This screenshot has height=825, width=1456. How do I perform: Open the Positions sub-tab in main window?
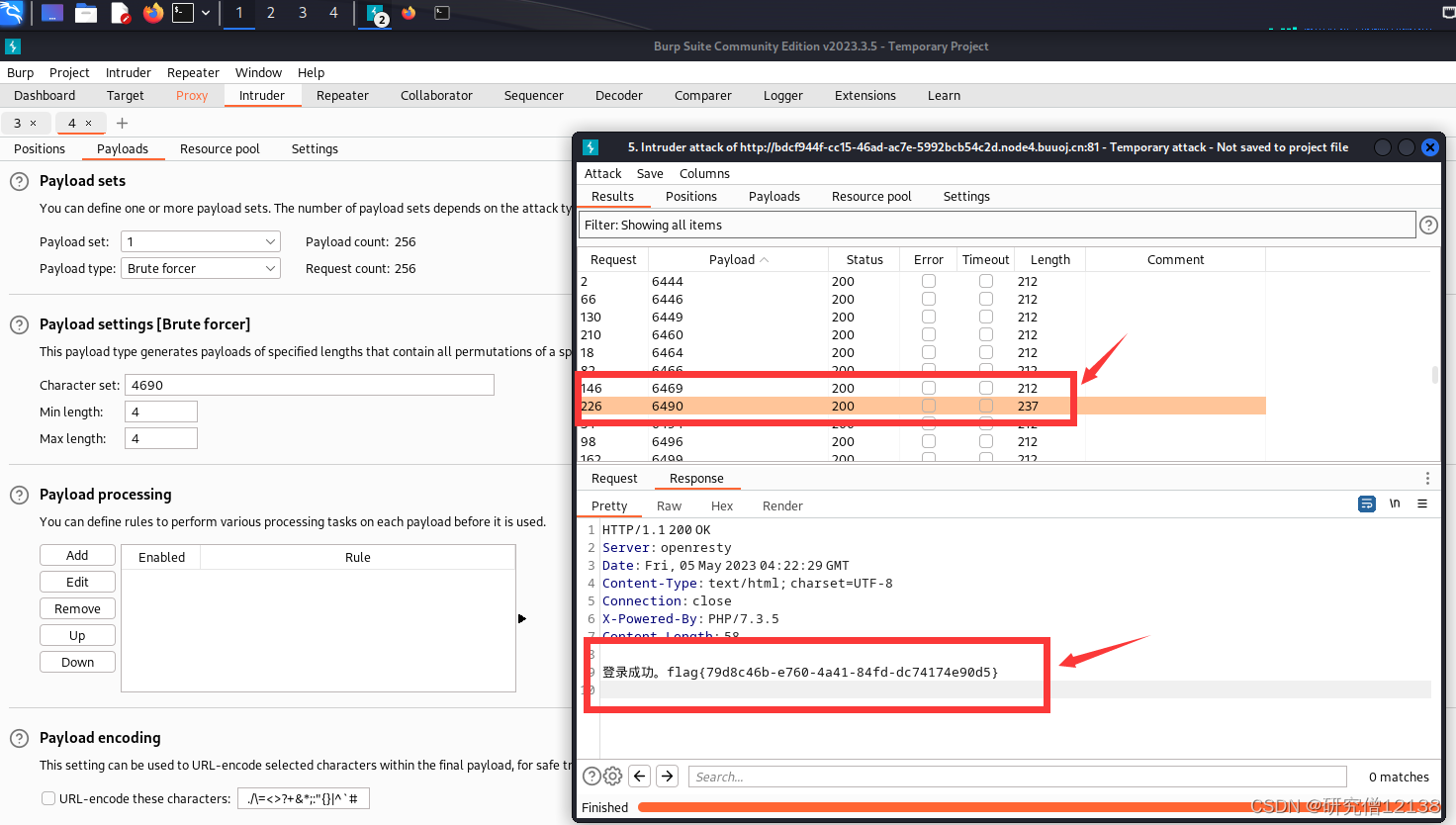pyautogui.click(x=40, y=148)
